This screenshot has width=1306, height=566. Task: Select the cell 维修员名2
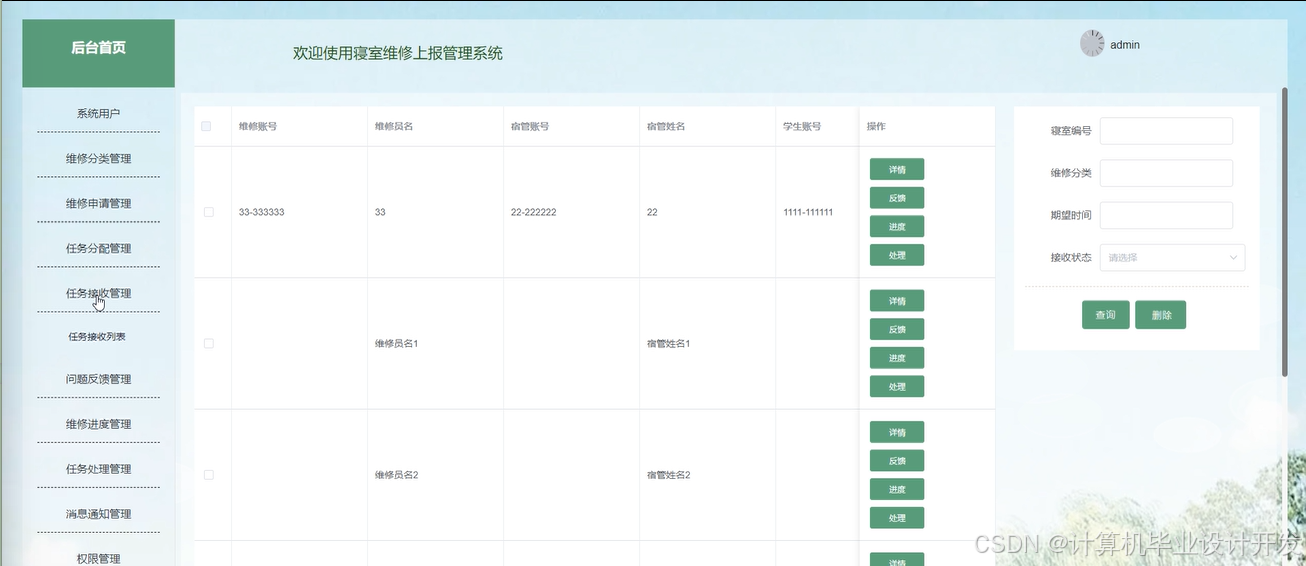(397, 475)
